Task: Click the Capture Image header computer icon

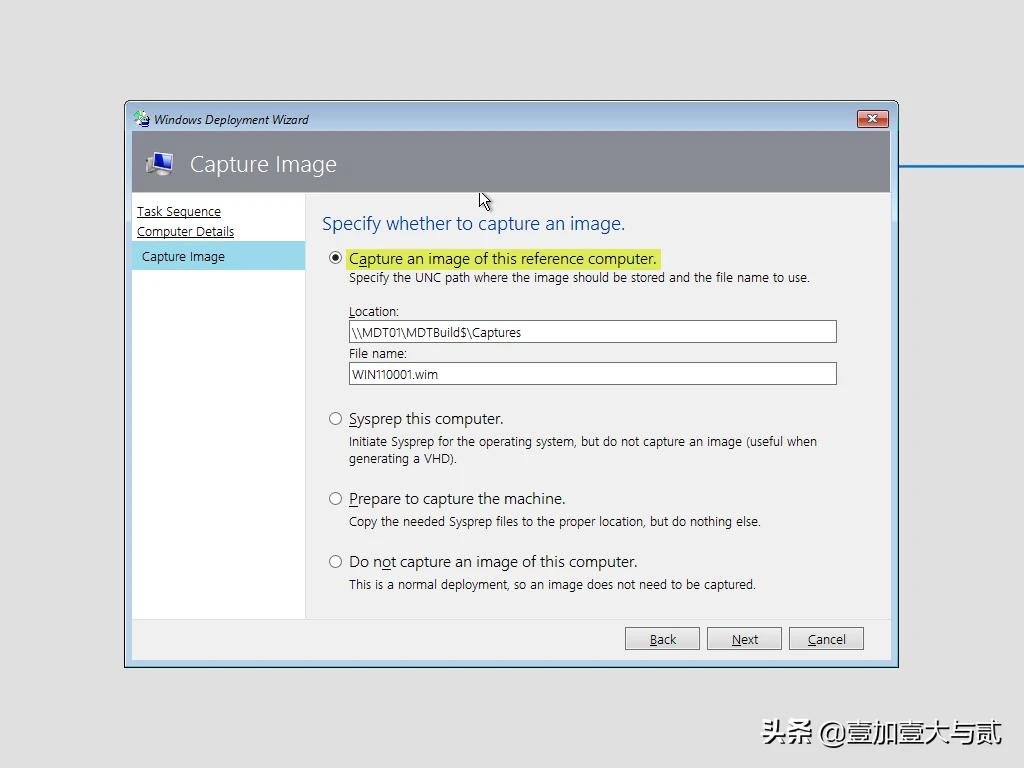Action: coord(159,163)
